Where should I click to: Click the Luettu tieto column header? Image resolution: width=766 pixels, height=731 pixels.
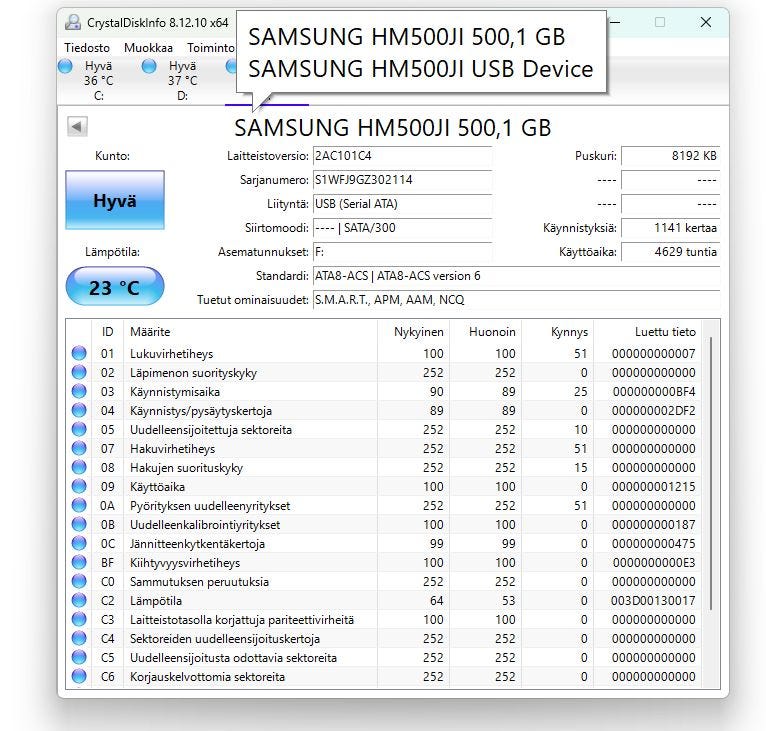pyautogui.click(x=647, y=332)
